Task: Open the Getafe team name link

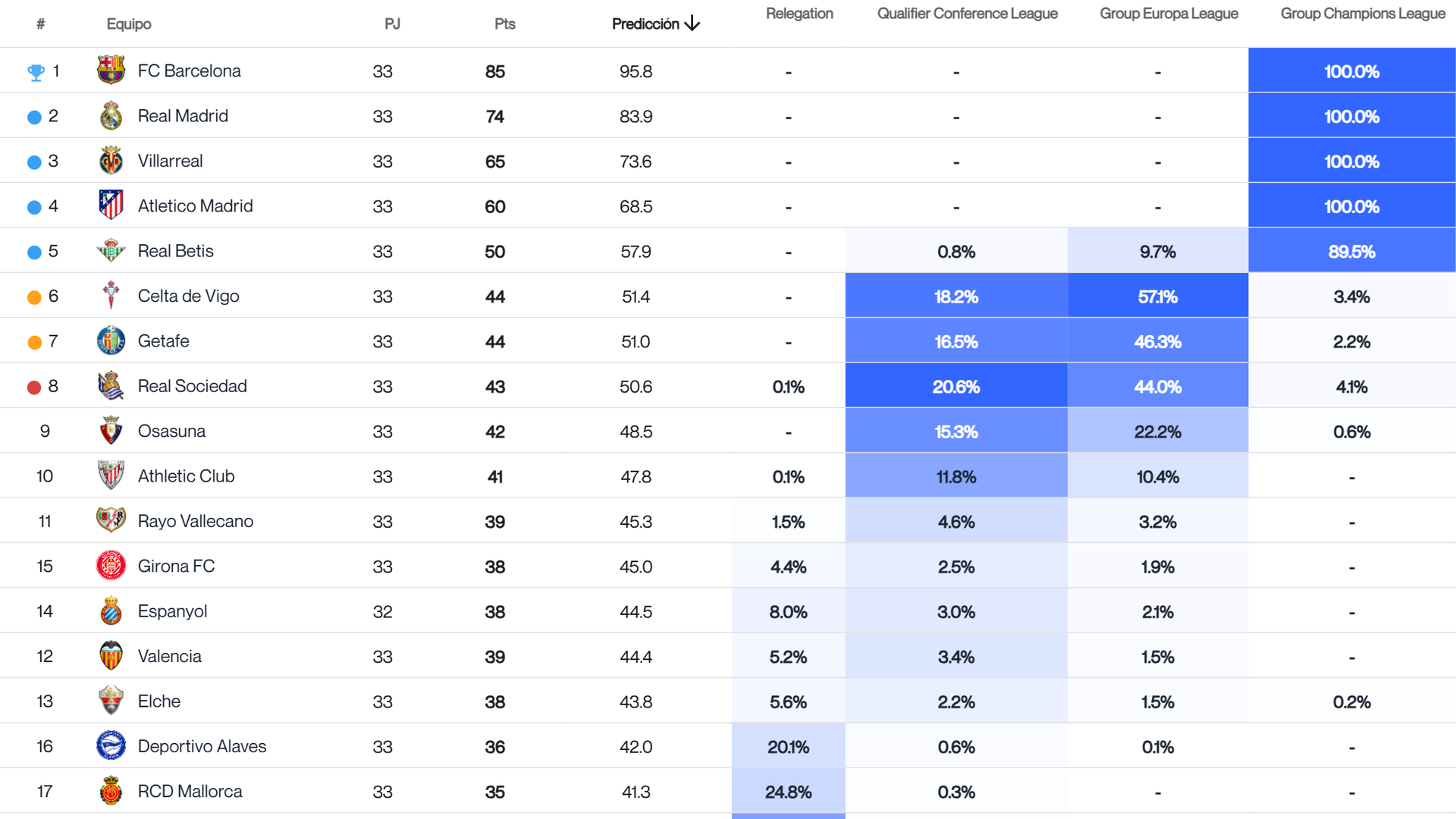Action: coord(164,340)
